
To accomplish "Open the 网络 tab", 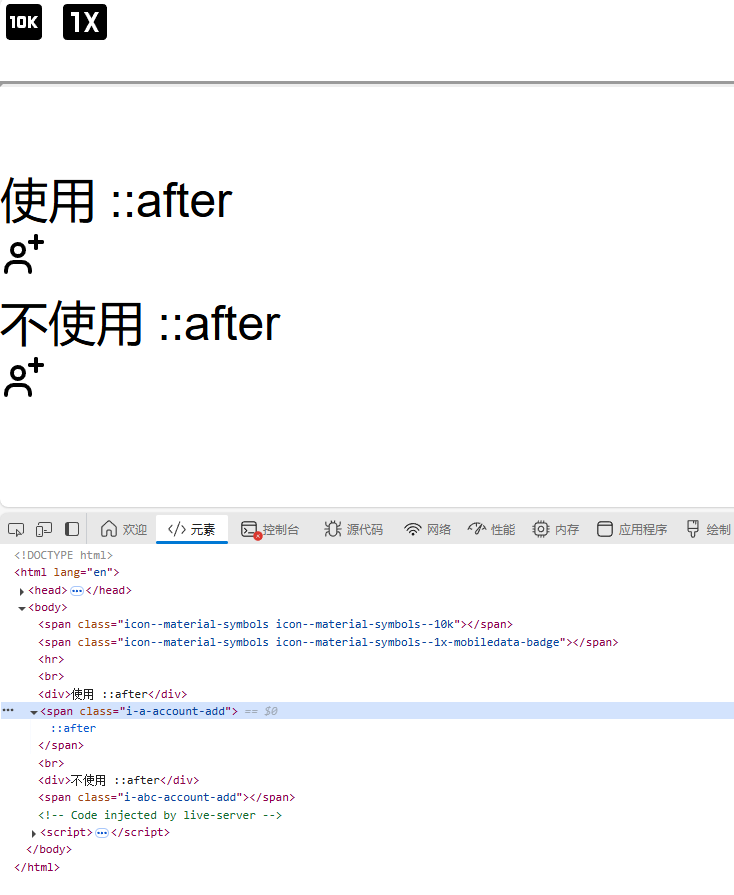I will tap(428, 530).
